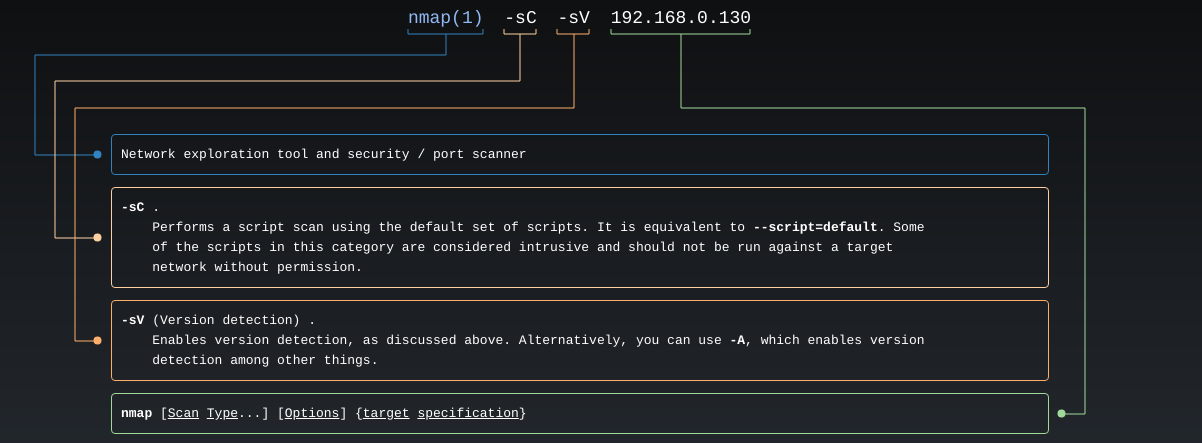Click the underlined 'Options' text
The image size is (1202, 443).
click(x=312, y=413)
